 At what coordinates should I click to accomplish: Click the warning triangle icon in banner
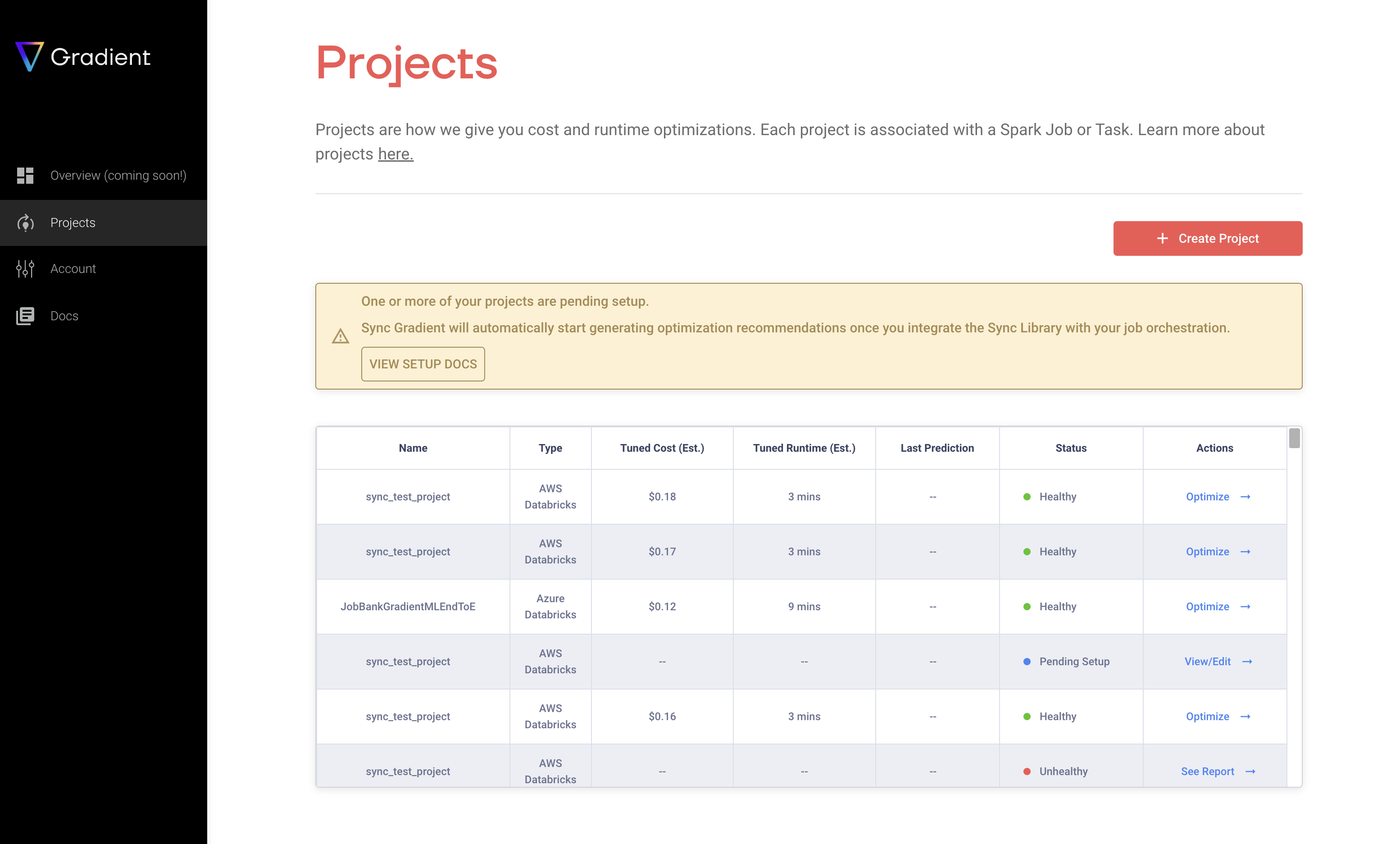tap(341, 336)
